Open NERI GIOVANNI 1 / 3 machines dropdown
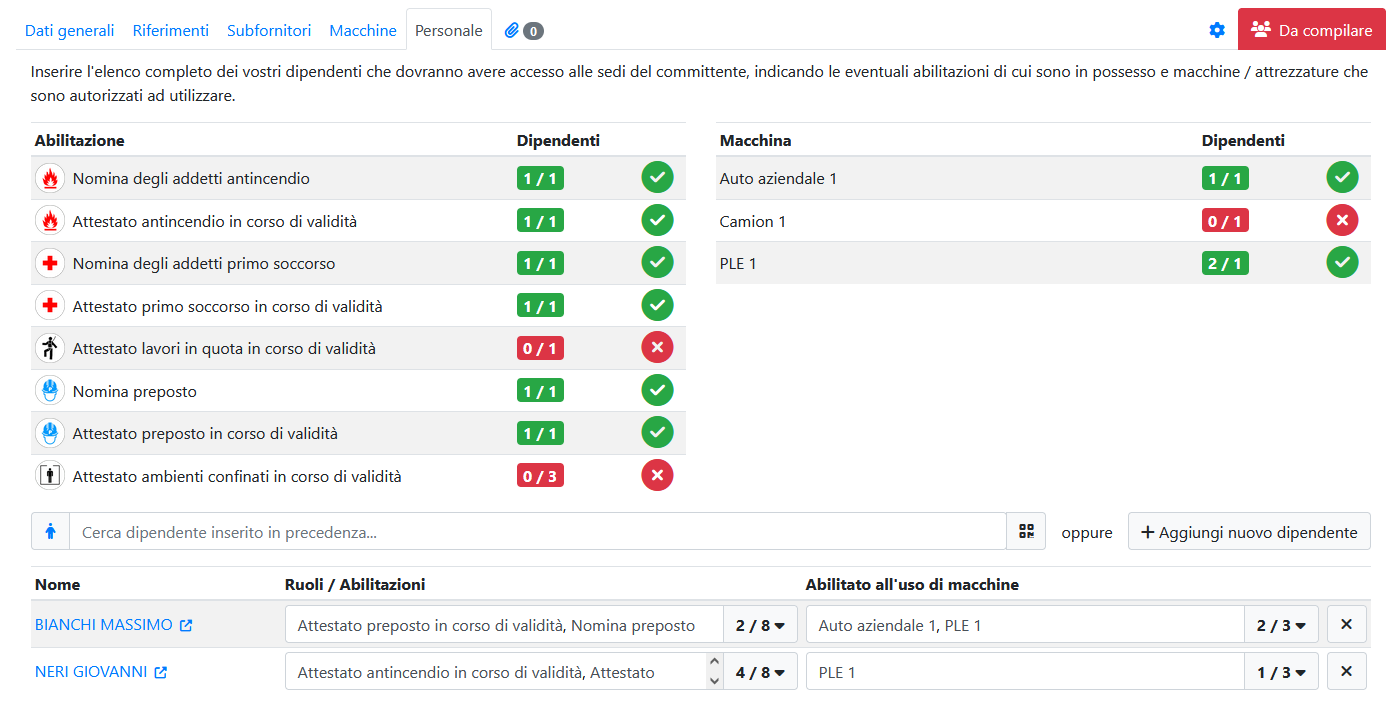Image resolution: width=1400 pixels, height=704 pixels. click(1281, 672)
